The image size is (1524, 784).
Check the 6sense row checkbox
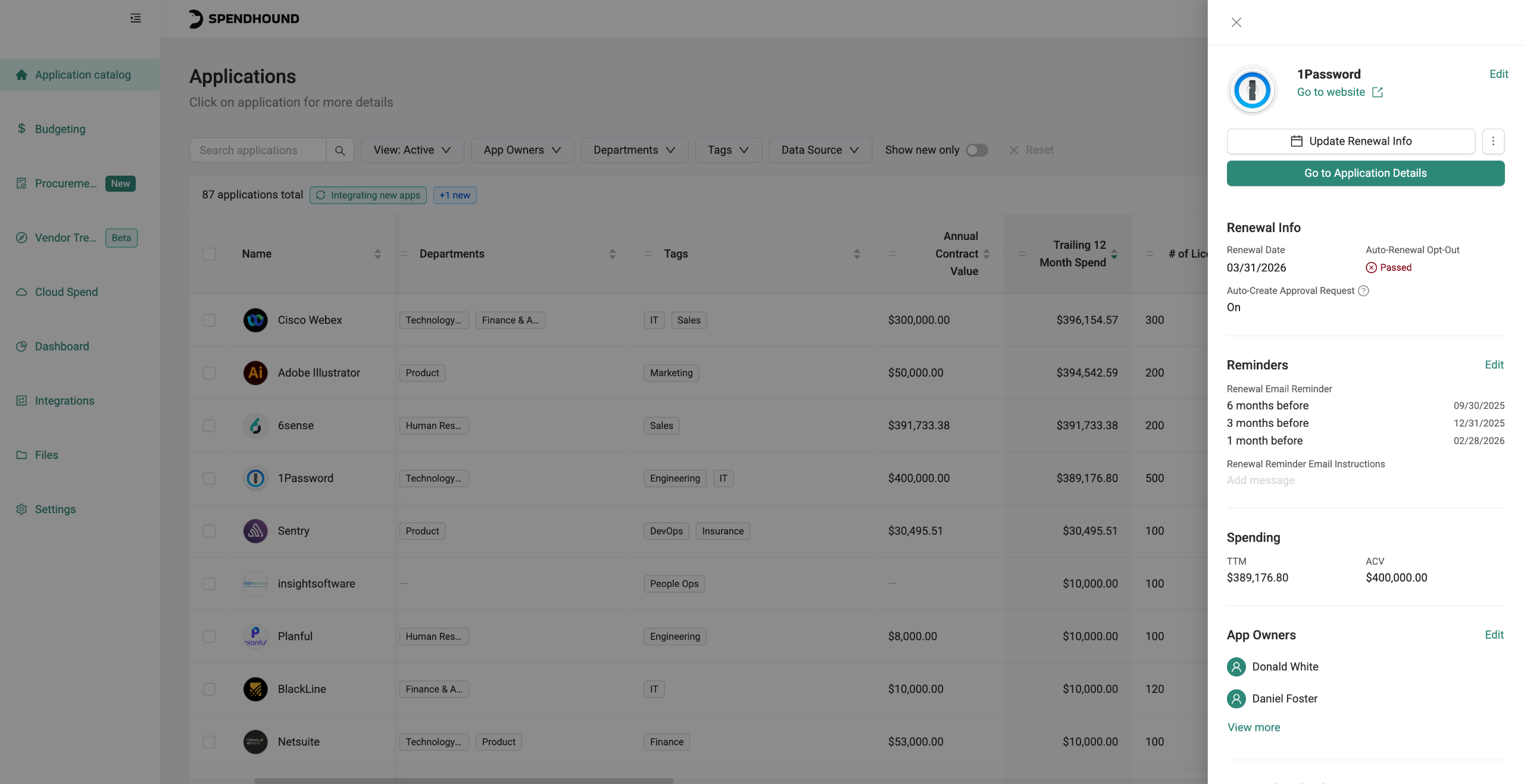tap(209, 426)
